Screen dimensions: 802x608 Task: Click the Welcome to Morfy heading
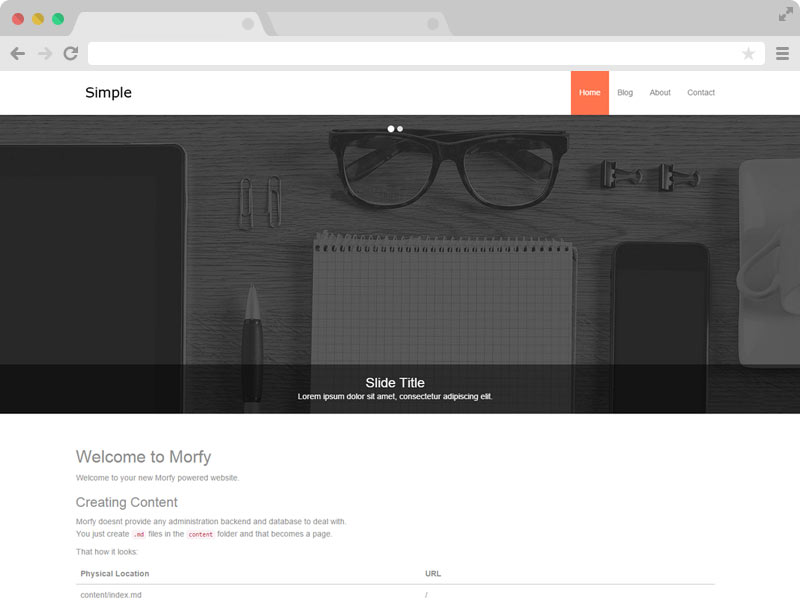(143, 457)
